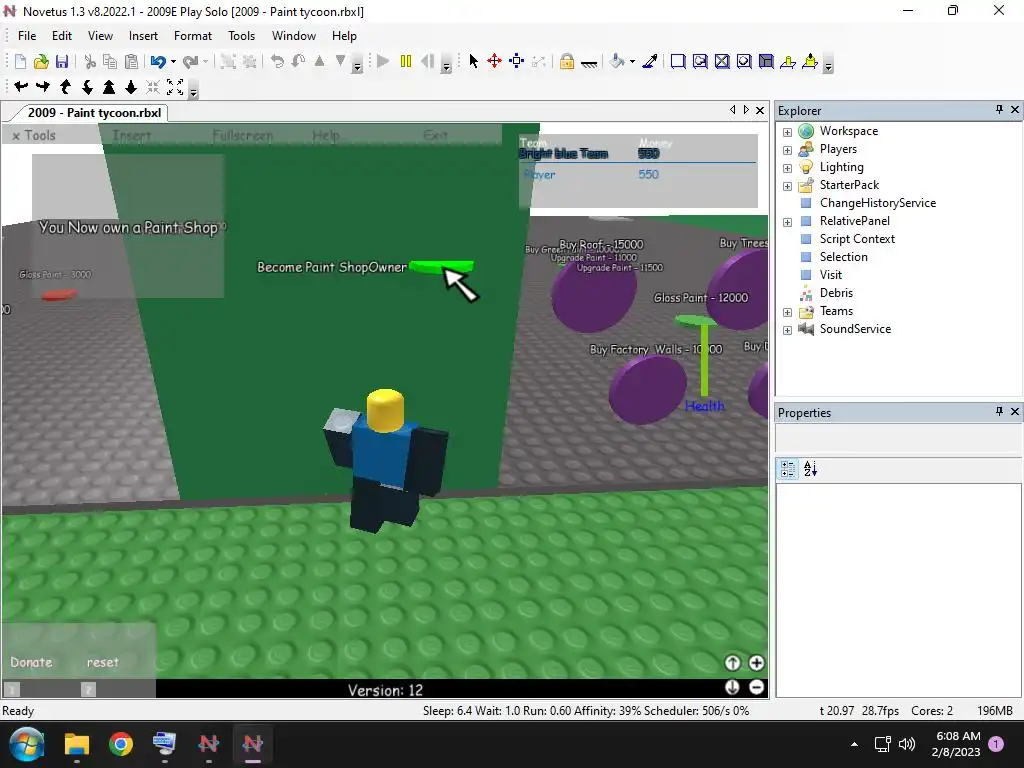Save the place with the floppy icon
This screenshot has width=1024, height=768.
click(62, 62)
